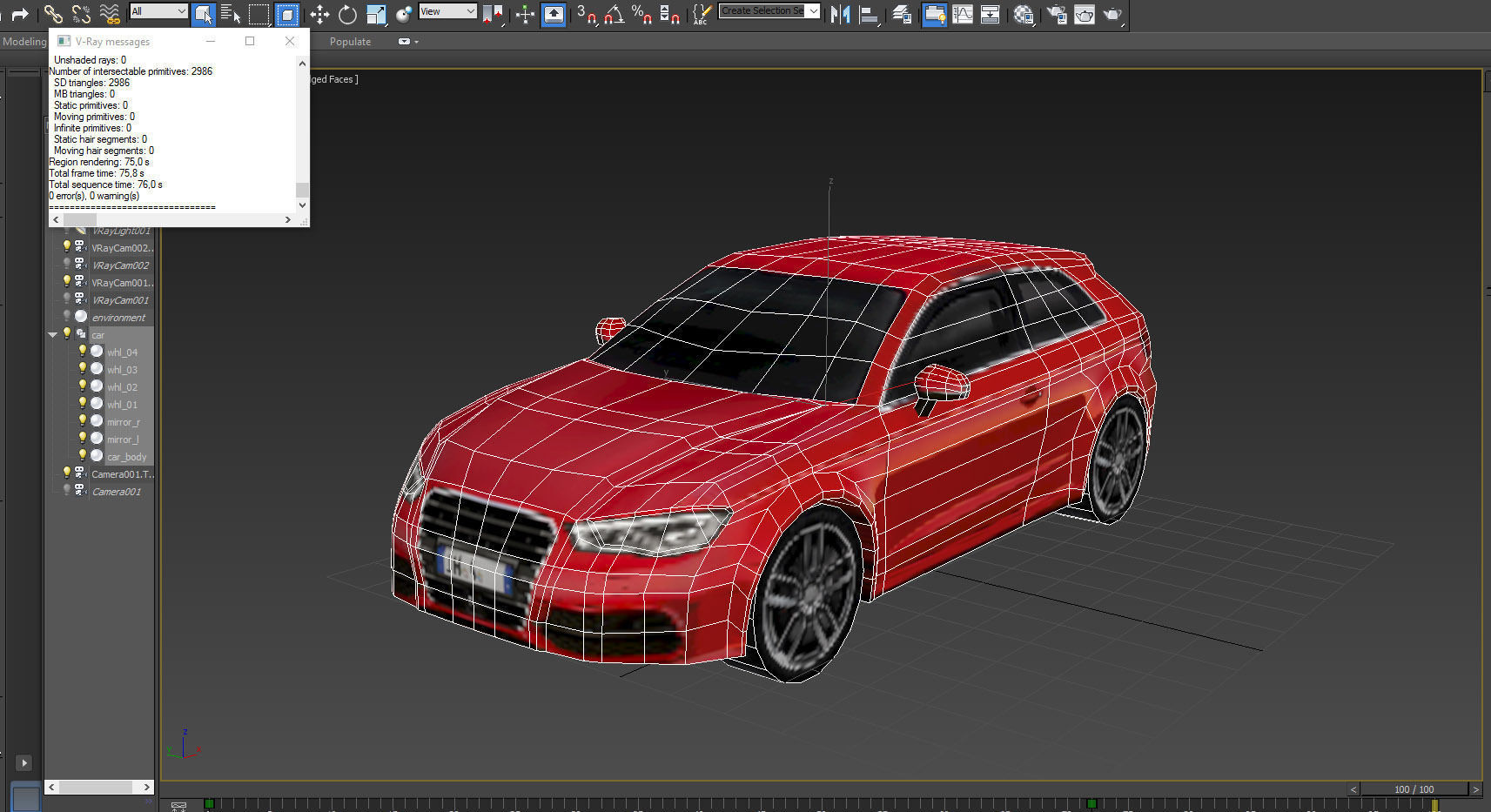The image size is (1491, 812).
Task: Open the Rendered Frame Window
Action: tap(1085, 14)
